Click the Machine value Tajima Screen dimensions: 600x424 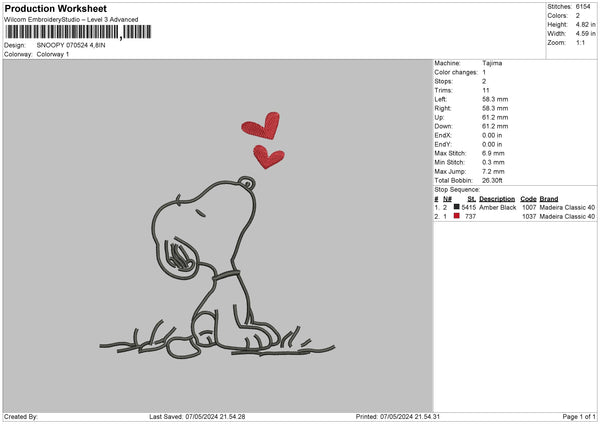(492, 63)
